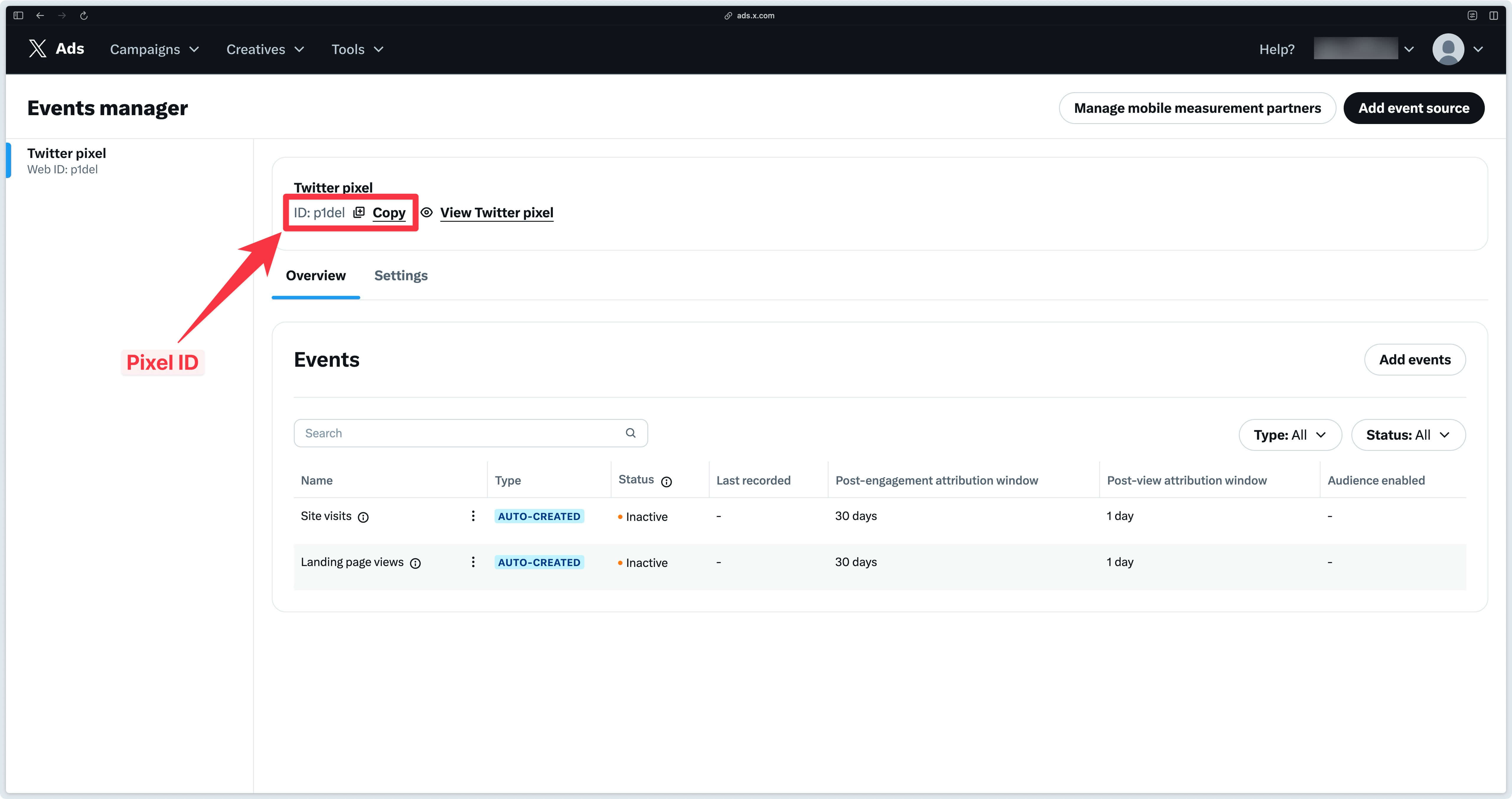Go back with the browser back arrow
The width and height of the screenshot is (1512, 799).
[x=40, y=15]
